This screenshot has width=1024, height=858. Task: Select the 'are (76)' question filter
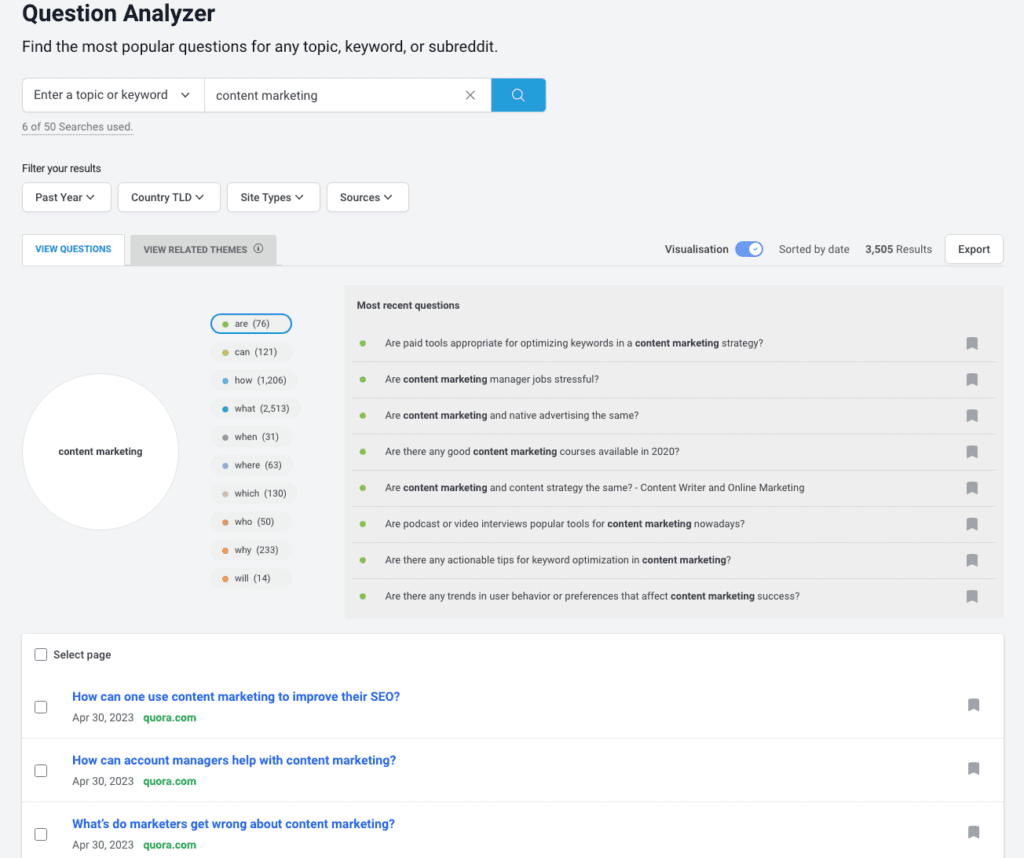(251, 324)
